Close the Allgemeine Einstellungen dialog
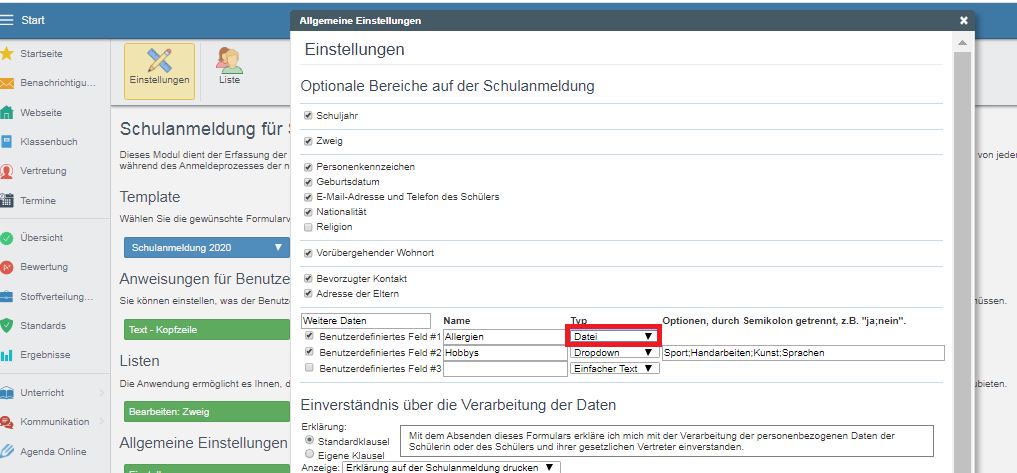 (964, 21)
